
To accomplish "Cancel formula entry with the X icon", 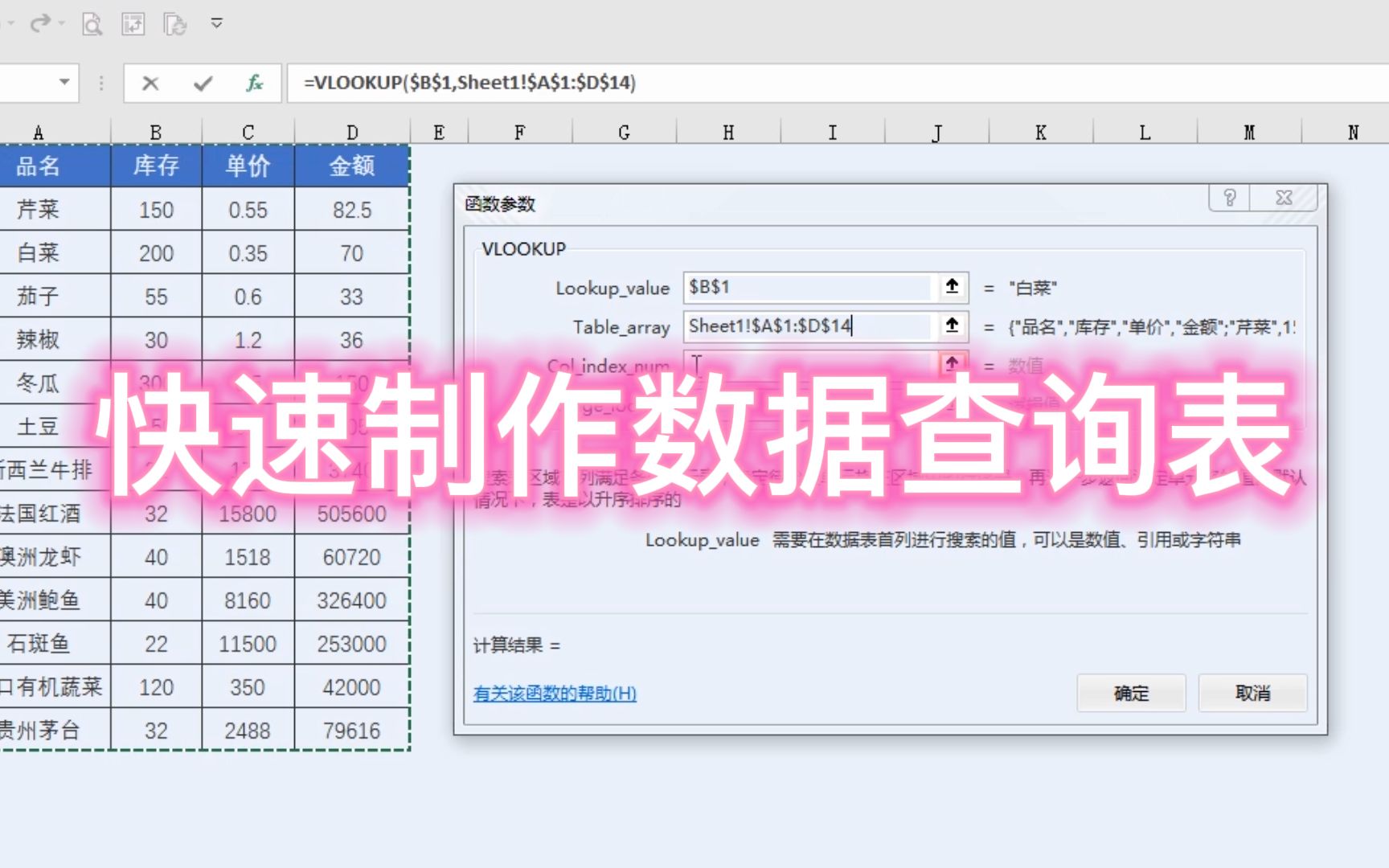I will tap(150, 83).
